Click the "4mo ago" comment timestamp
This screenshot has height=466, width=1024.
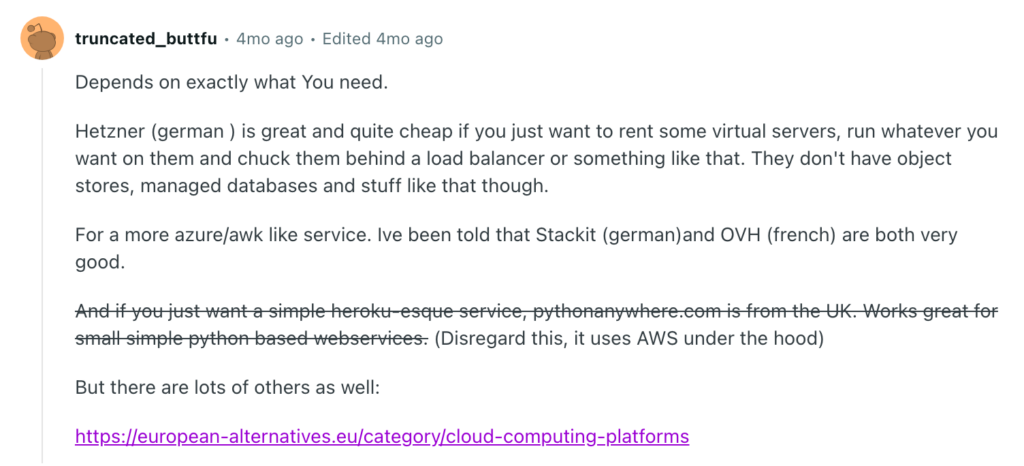[x=269, y=39]
